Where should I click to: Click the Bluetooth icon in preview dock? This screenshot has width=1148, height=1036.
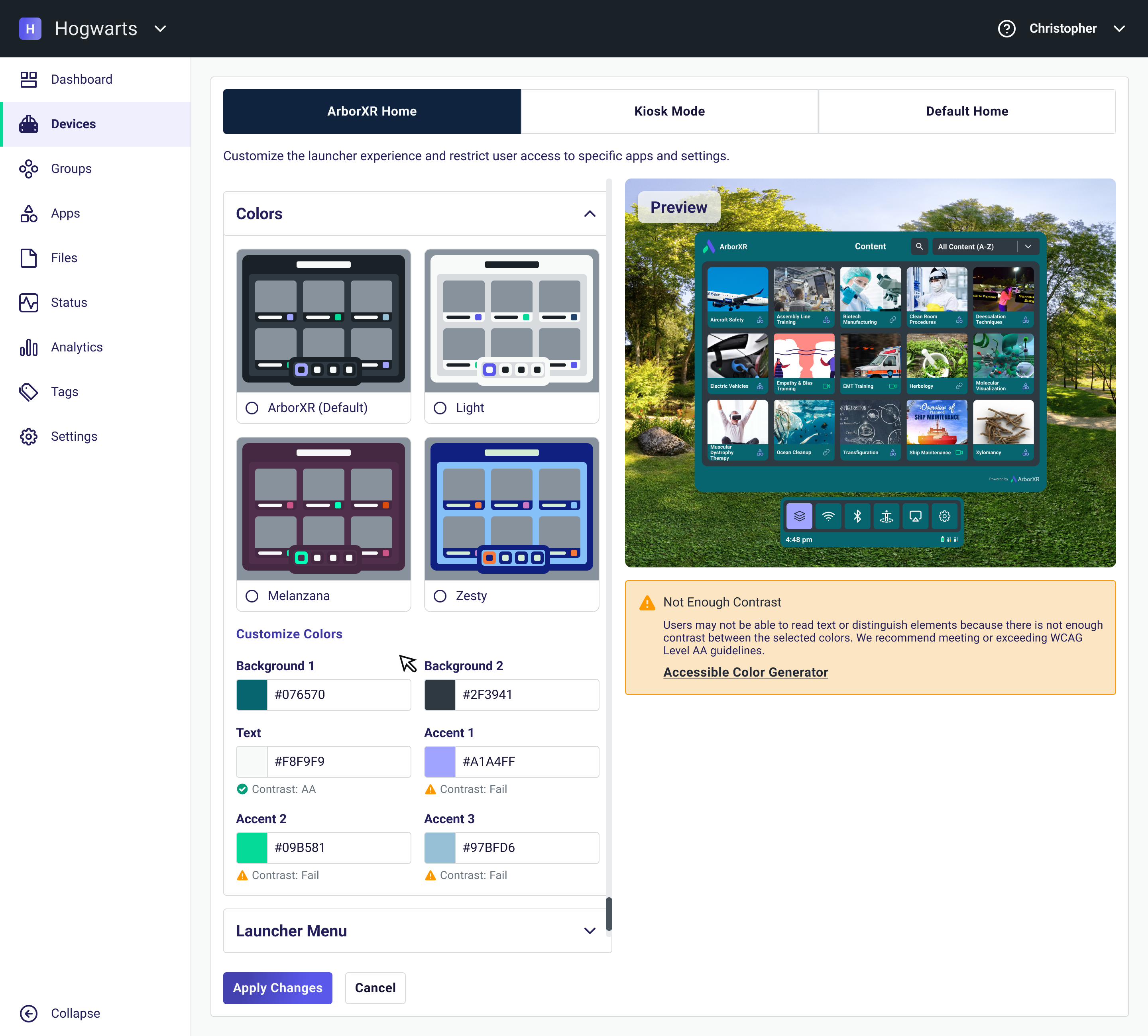[857, 516]
